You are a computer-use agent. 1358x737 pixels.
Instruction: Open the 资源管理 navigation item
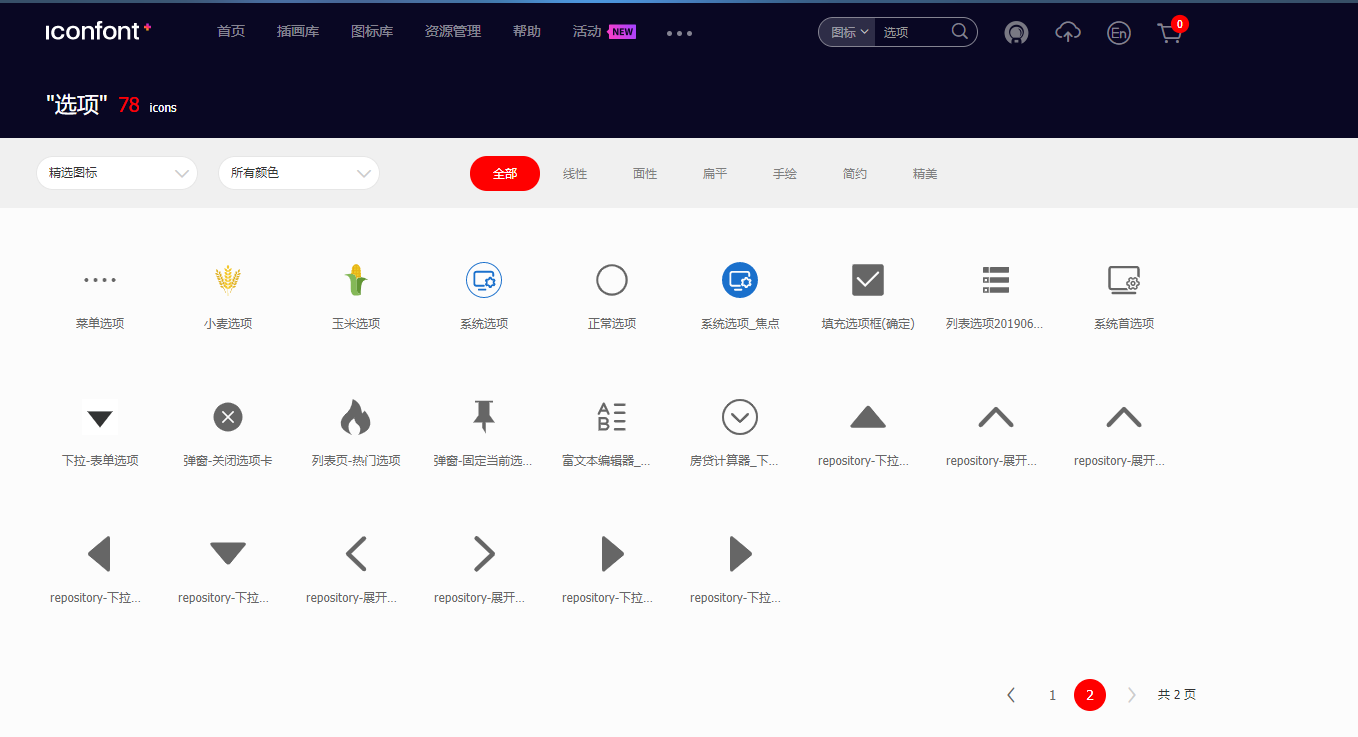pyautogui.click(x=453, y=32)
